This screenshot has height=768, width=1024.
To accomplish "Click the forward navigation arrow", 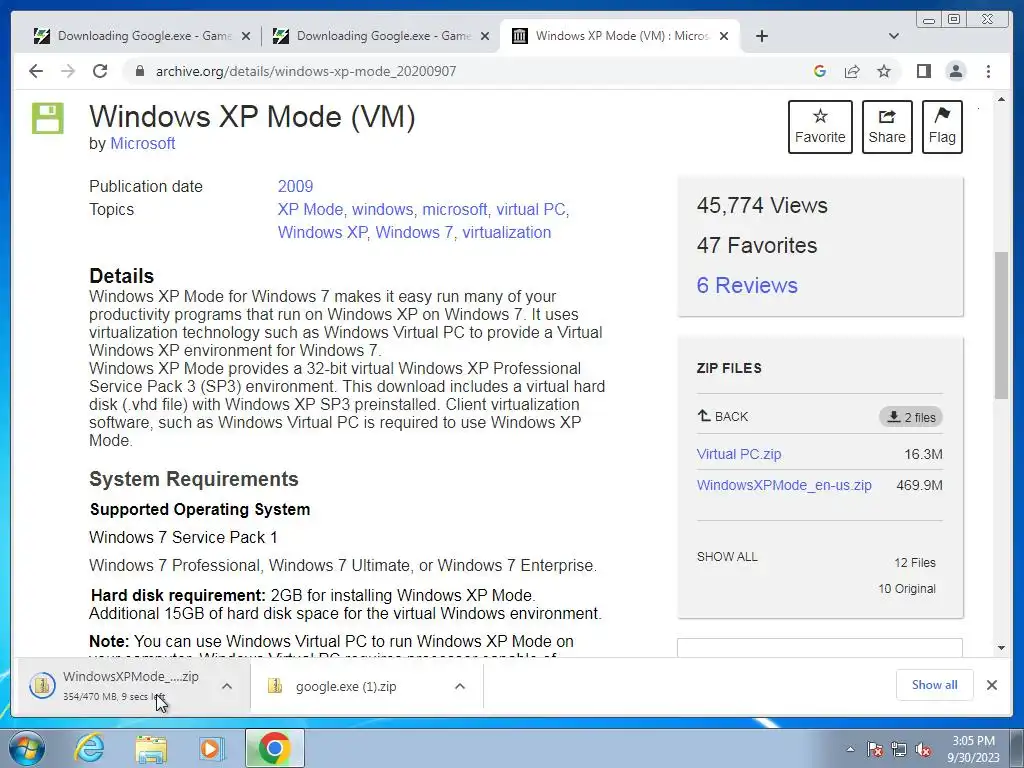I will tap(68, 71).
